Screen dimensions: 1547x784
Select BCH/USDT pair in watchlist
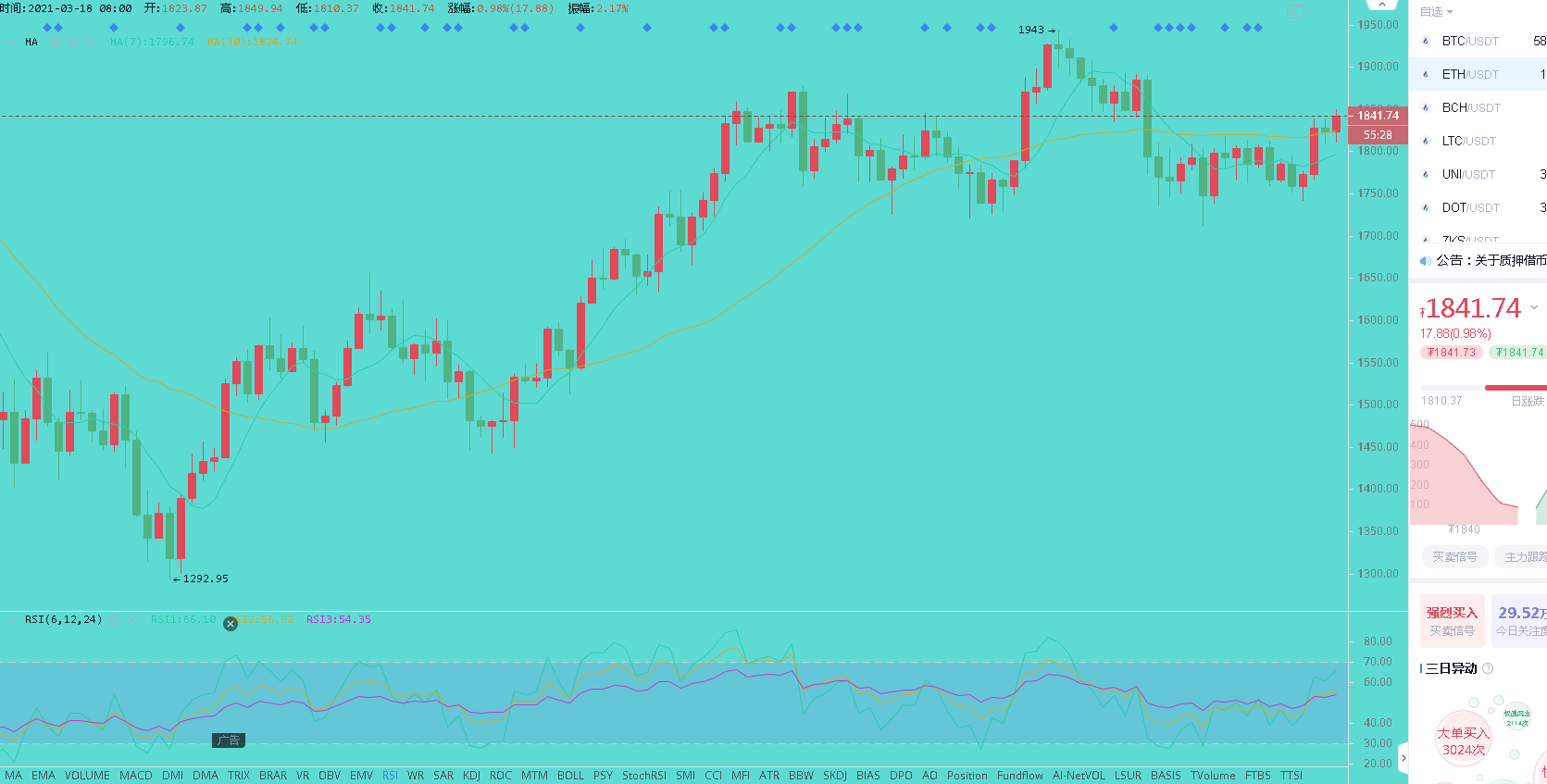pos(1478,107)
